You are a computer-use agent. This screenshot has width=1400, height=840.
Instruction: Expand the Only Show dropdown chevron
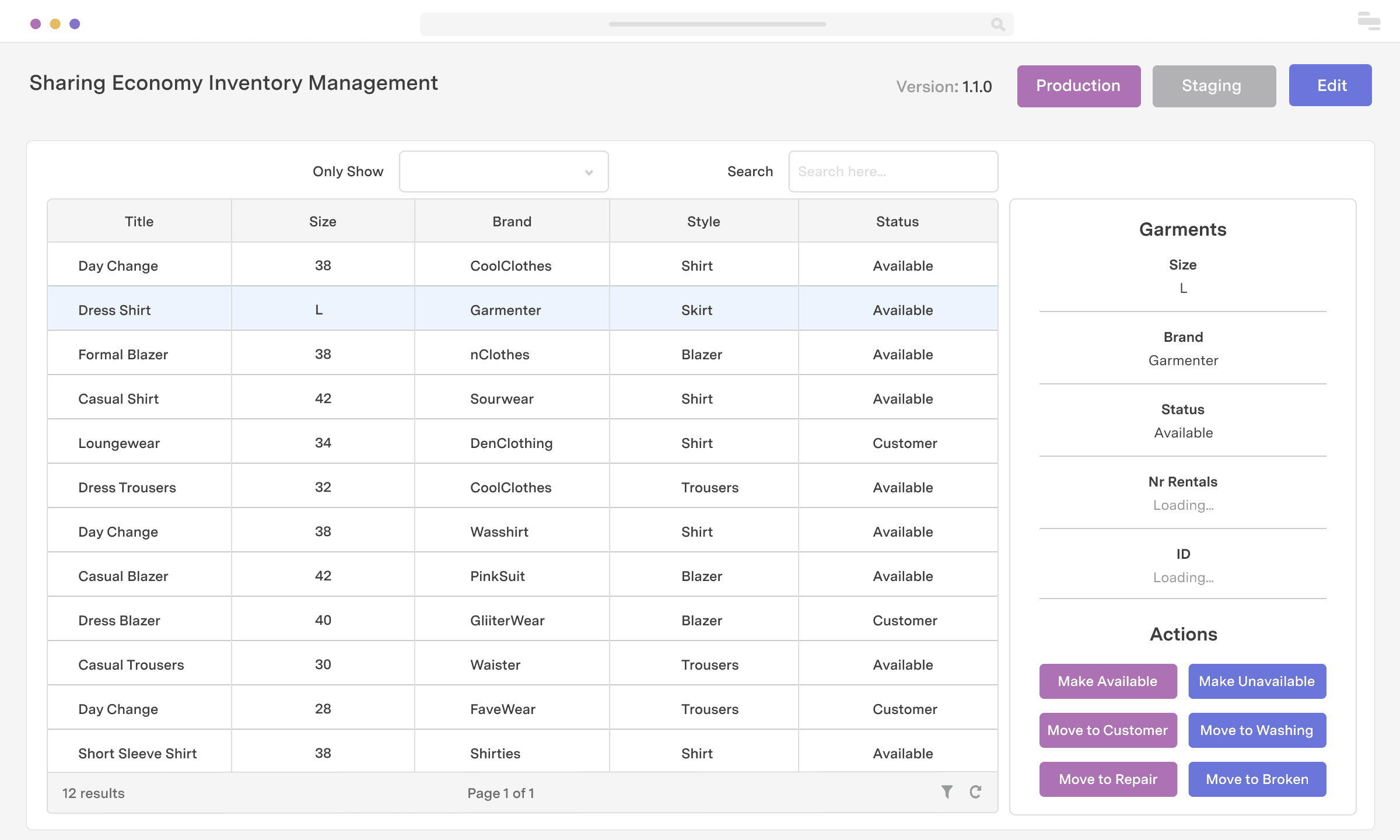pyautogui.click(x=589, y=171)
